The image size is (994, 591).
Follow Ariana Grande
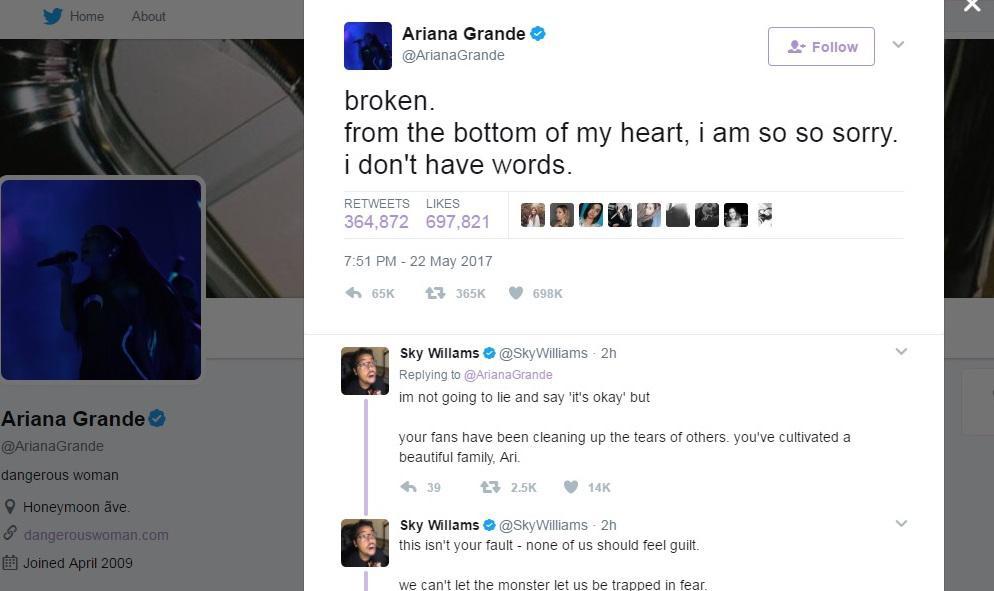[821, 46]
